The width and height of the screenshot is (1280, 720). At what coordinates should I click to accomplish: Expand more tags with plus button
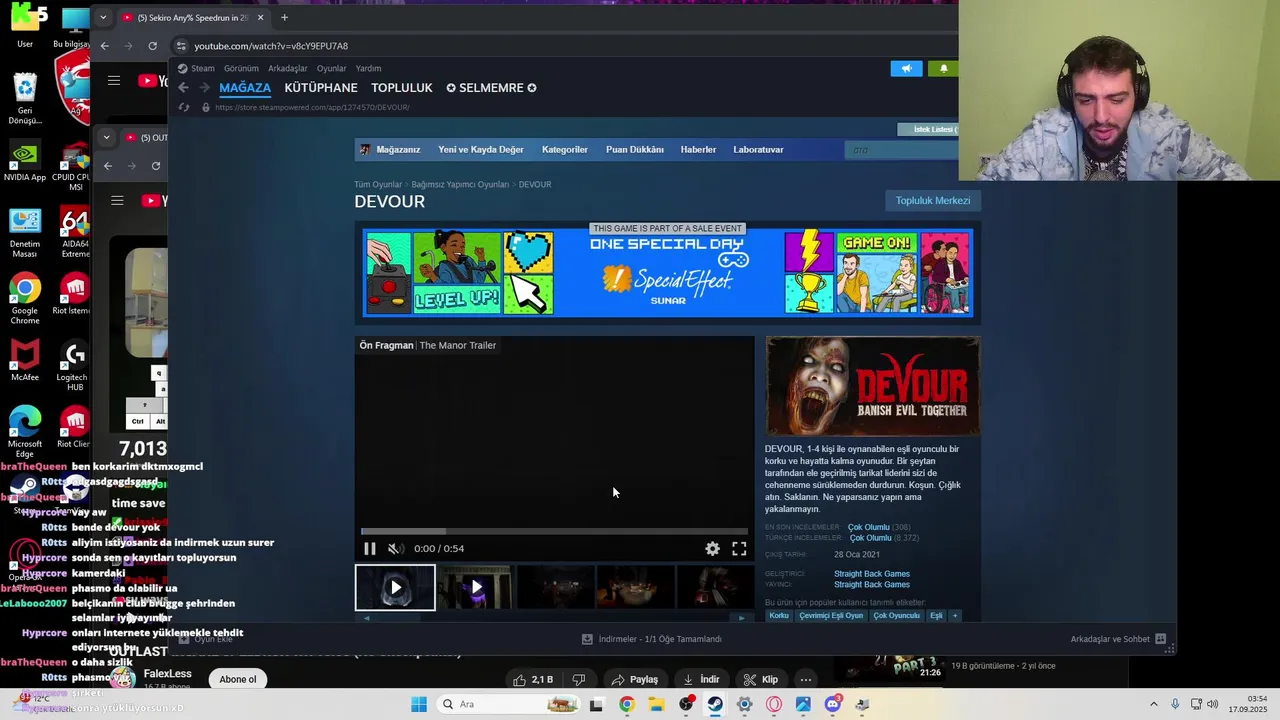point(955,616)
